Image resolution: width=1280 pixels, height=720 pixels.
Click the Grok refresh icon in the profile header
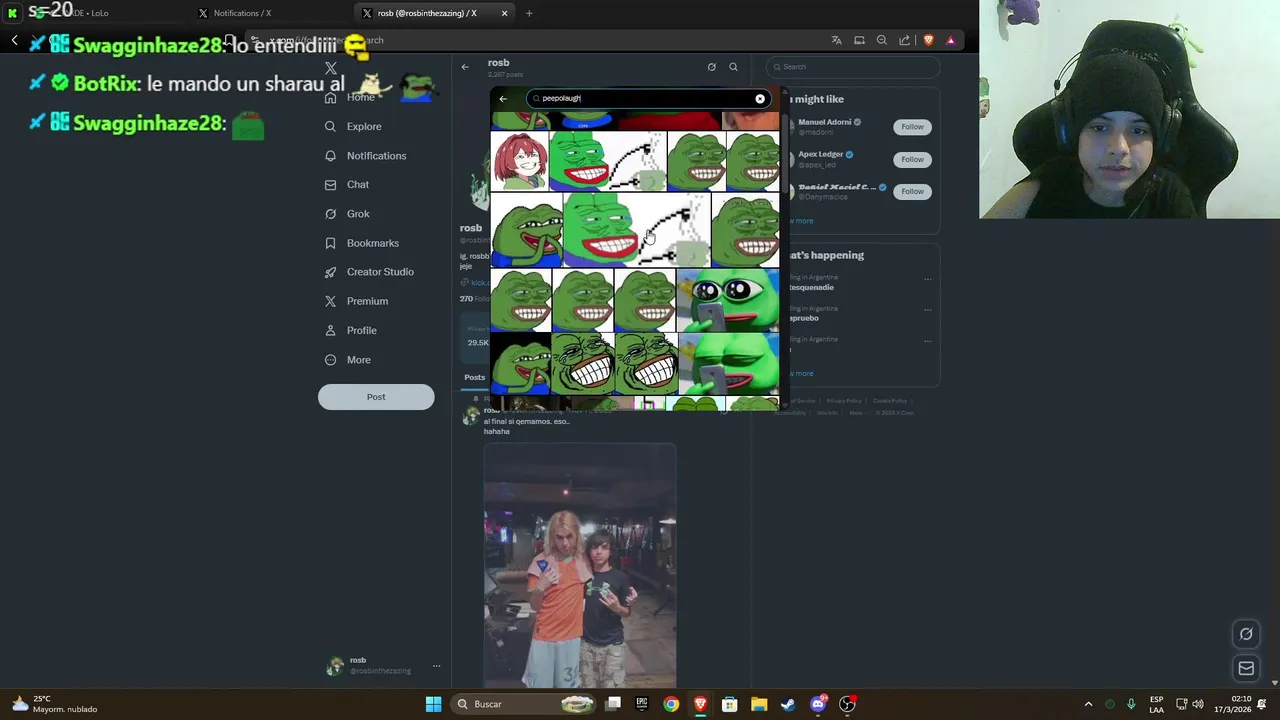coord(711,67)
